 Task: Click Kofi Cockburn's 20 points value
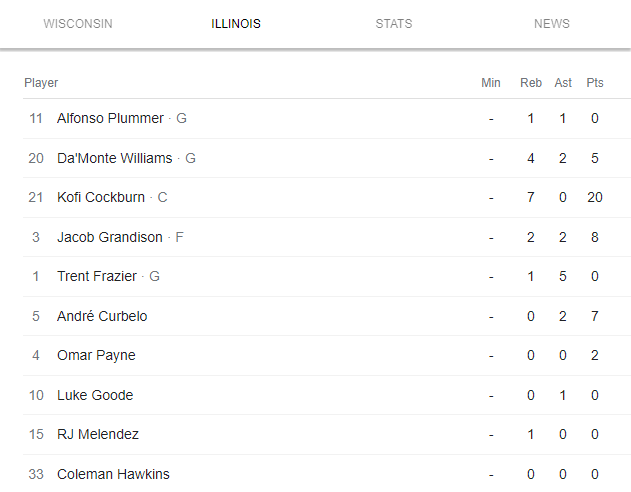(595, 197)
